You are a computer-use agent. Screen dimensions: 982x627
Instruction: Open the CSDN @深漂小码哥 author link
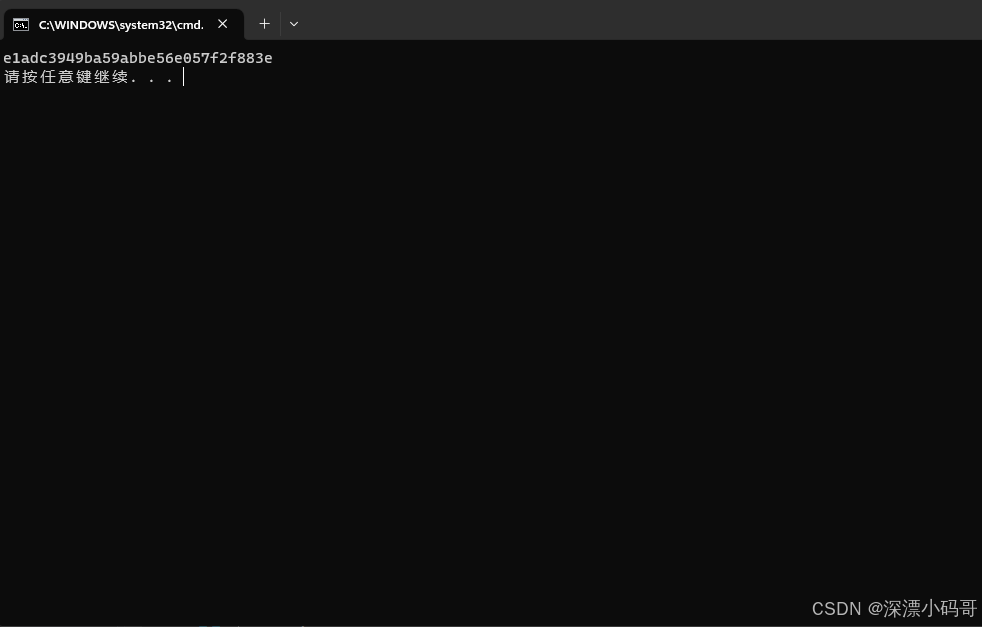tap(894, 608)
